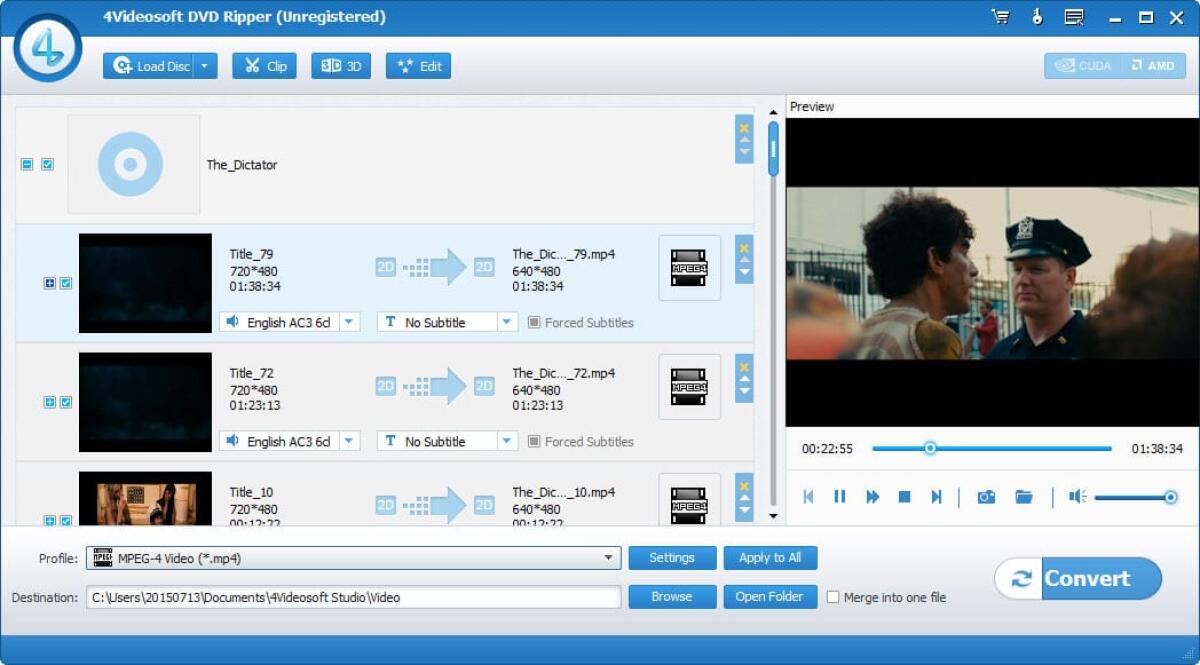Pause the preview playback
Image resolution: width=1200 pixels, height=665 pixels.
tap(839, 496)
